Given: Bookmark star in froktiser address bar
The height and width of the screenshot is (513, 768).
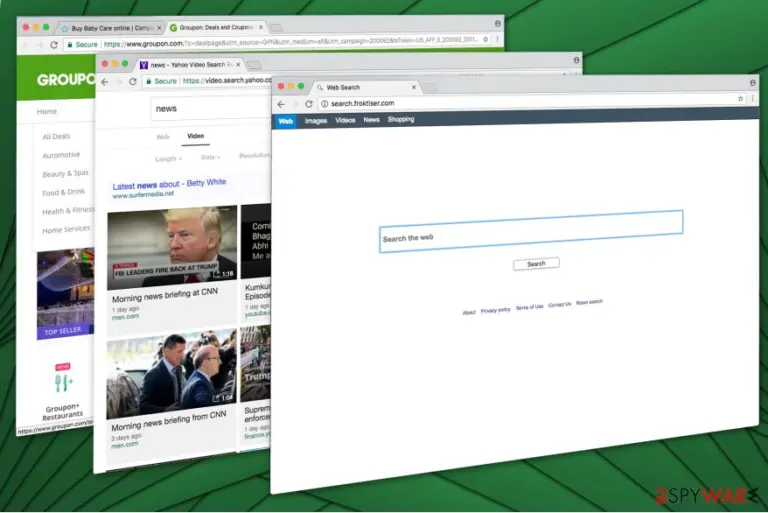Looking at the screenshot, I should 740,98.
